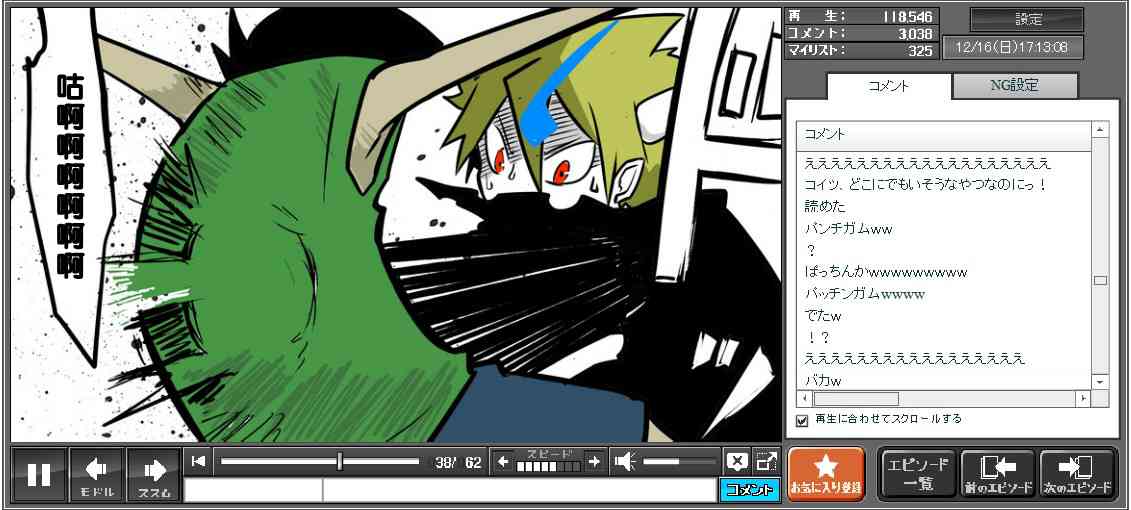Go back a page with モドル arrow
This screenshot has width=1131, height=510.
point(97,474)
